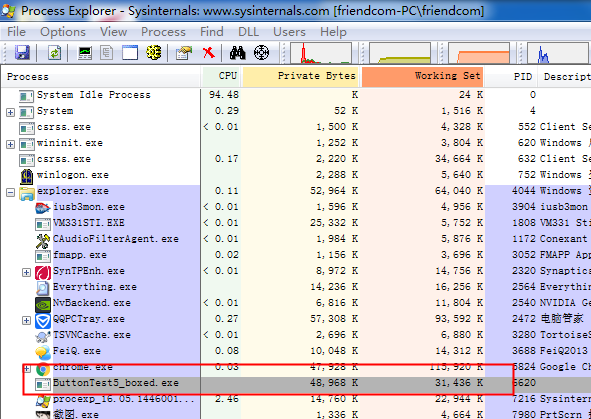Click the yellow gear DLL view icon
The image size is (591, 419).
click(153, 52)
